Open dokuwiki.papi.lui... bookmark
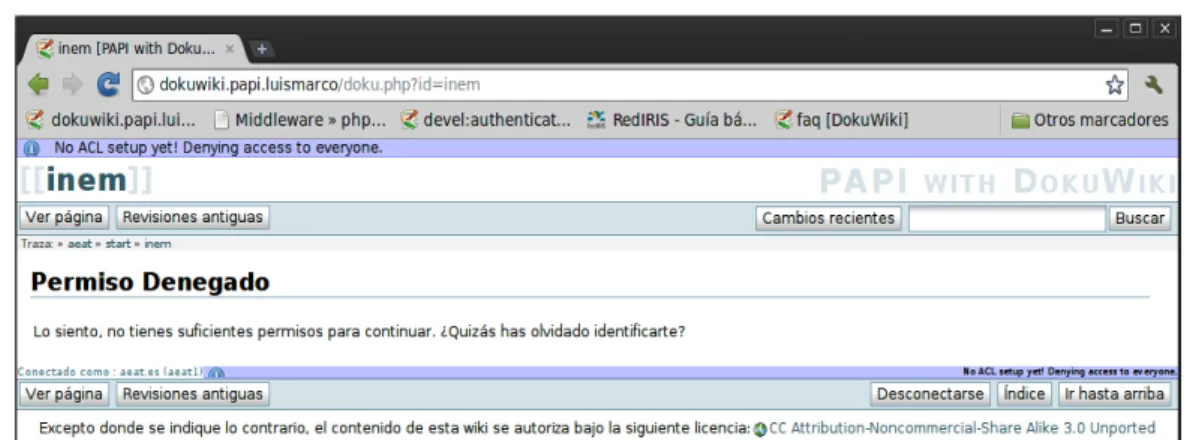Screen dimensions: 1190x440 (x=111, y=120)
